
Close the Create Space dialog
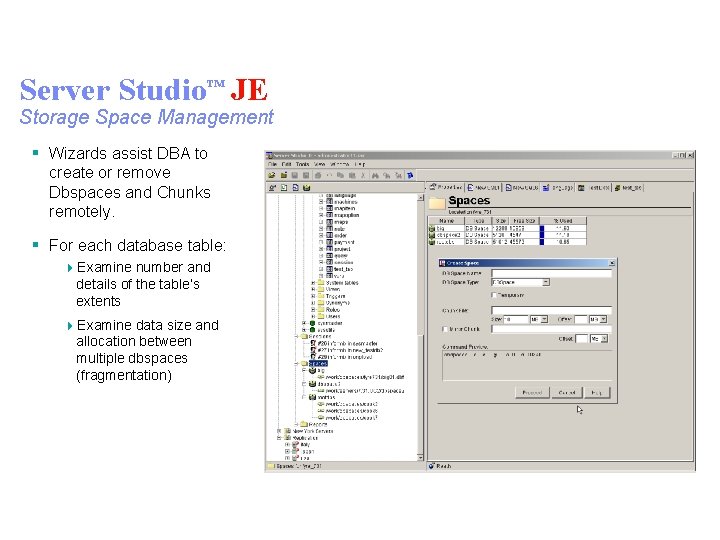(612, 263)
